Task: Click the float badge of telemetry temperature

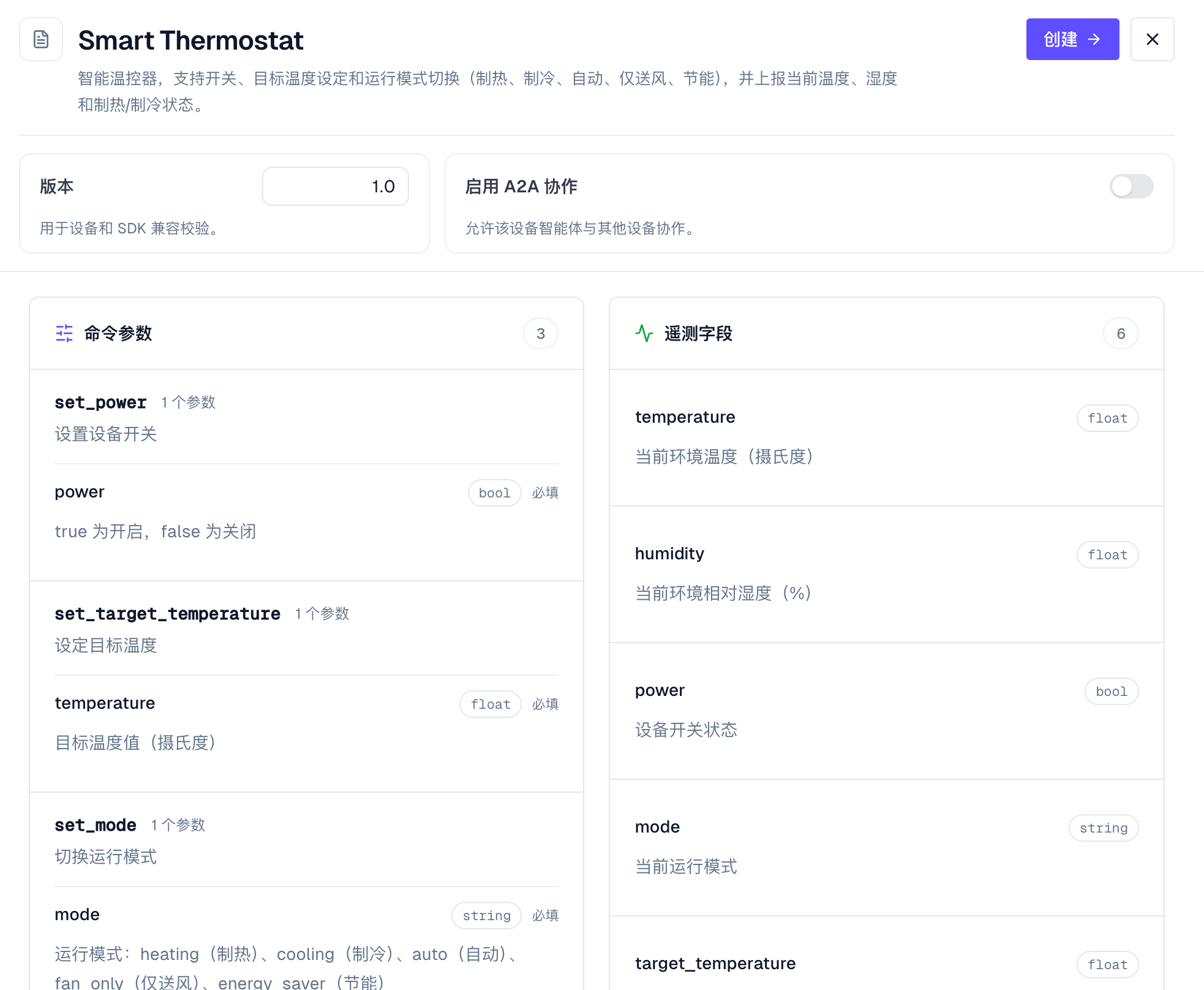Action: pyautogui.click(x=1107, y=418)
